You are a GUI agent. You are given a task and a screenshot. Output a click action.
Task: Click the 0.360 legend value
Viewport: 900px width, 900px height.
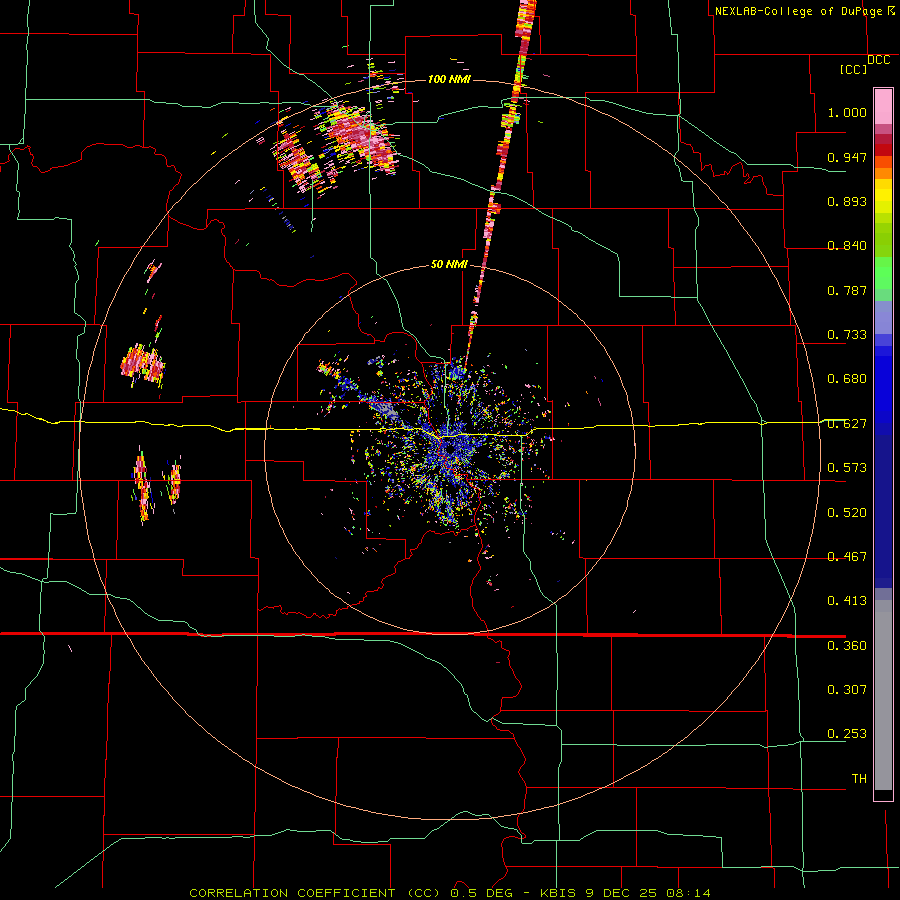click(847, 646)
